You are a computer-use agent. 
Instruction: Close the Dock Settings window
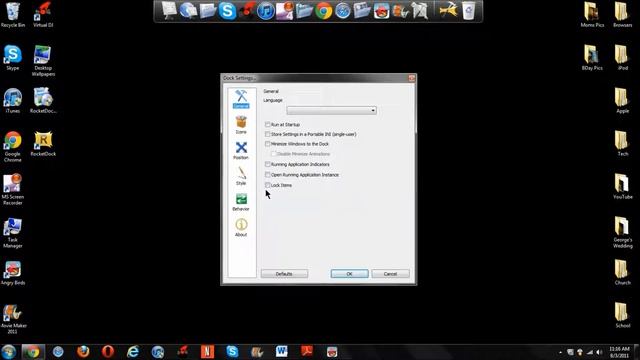click(x=411, y=78)
